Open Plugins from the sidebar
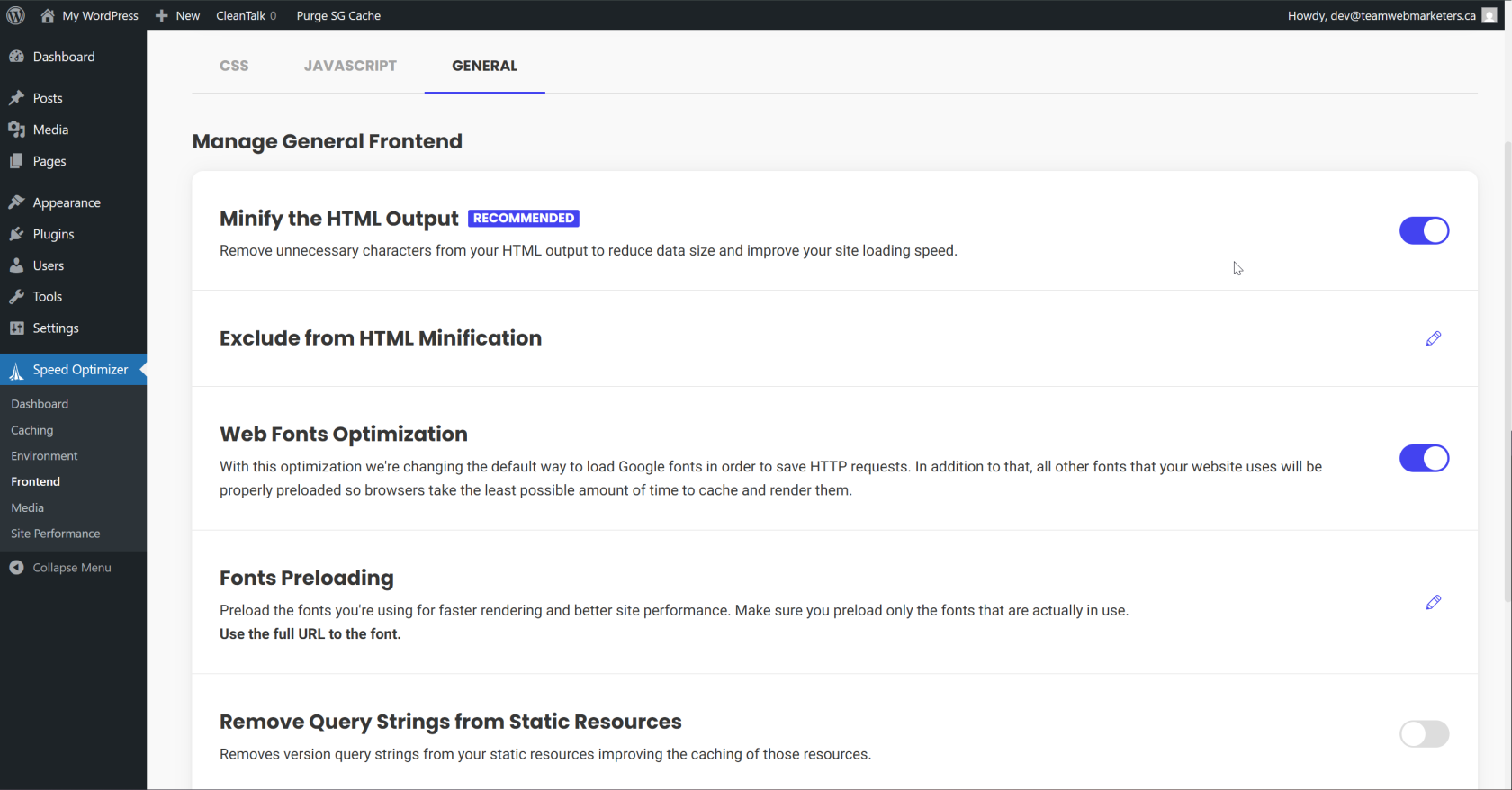The width and height of the screenshot is (1512, 790). click(53, 234)
